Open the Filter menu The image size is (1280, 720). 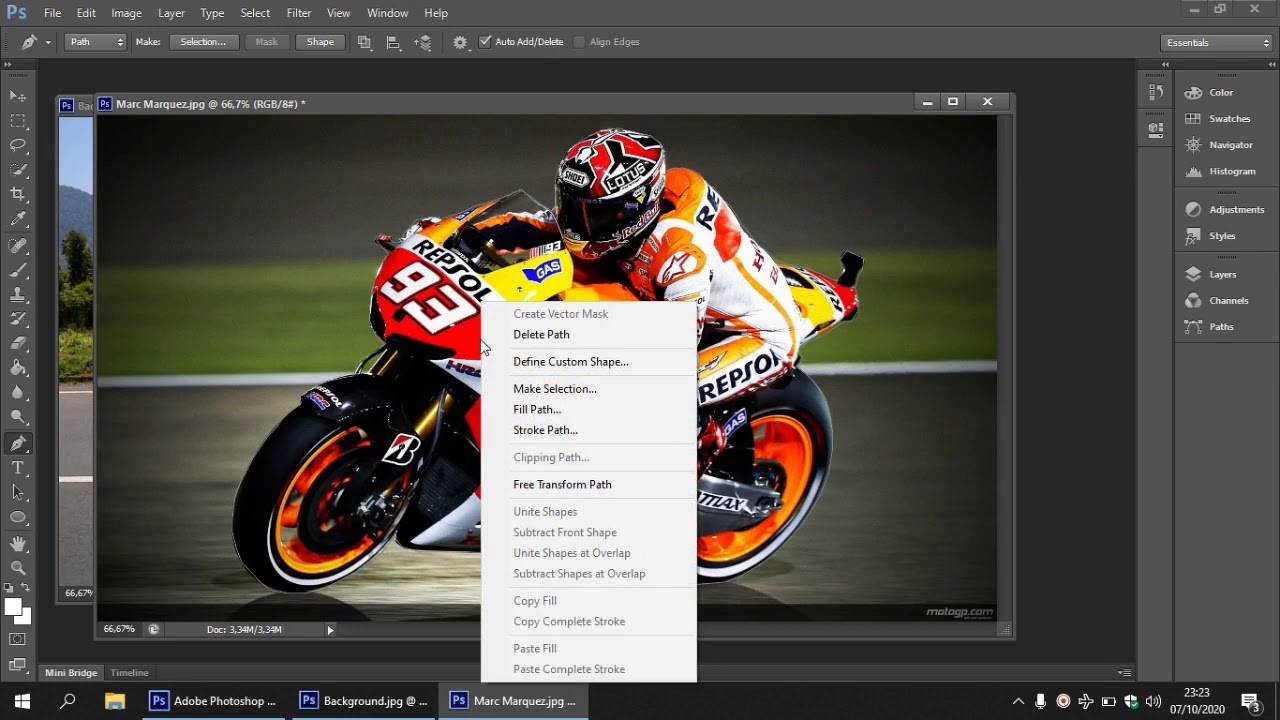pos(299,13)
